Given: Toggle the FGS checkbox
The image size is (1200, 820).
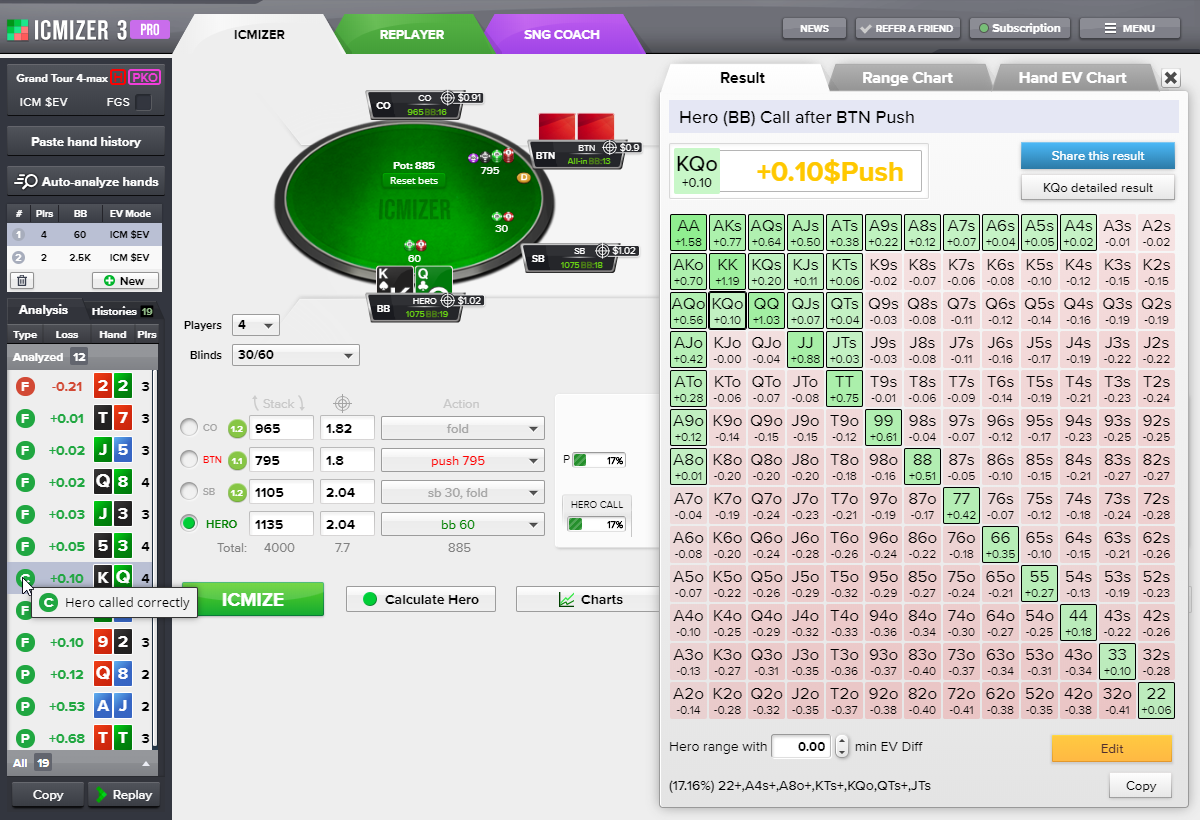Looking at the screenshot, I should pyautogui.click(x=144, y=102).
